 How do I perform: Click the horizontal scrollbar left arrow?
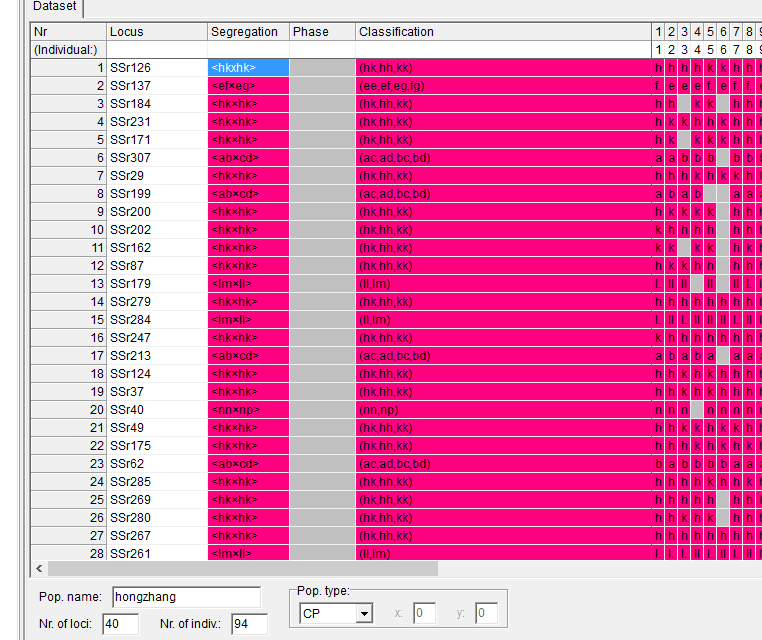(x=39, y=568)
